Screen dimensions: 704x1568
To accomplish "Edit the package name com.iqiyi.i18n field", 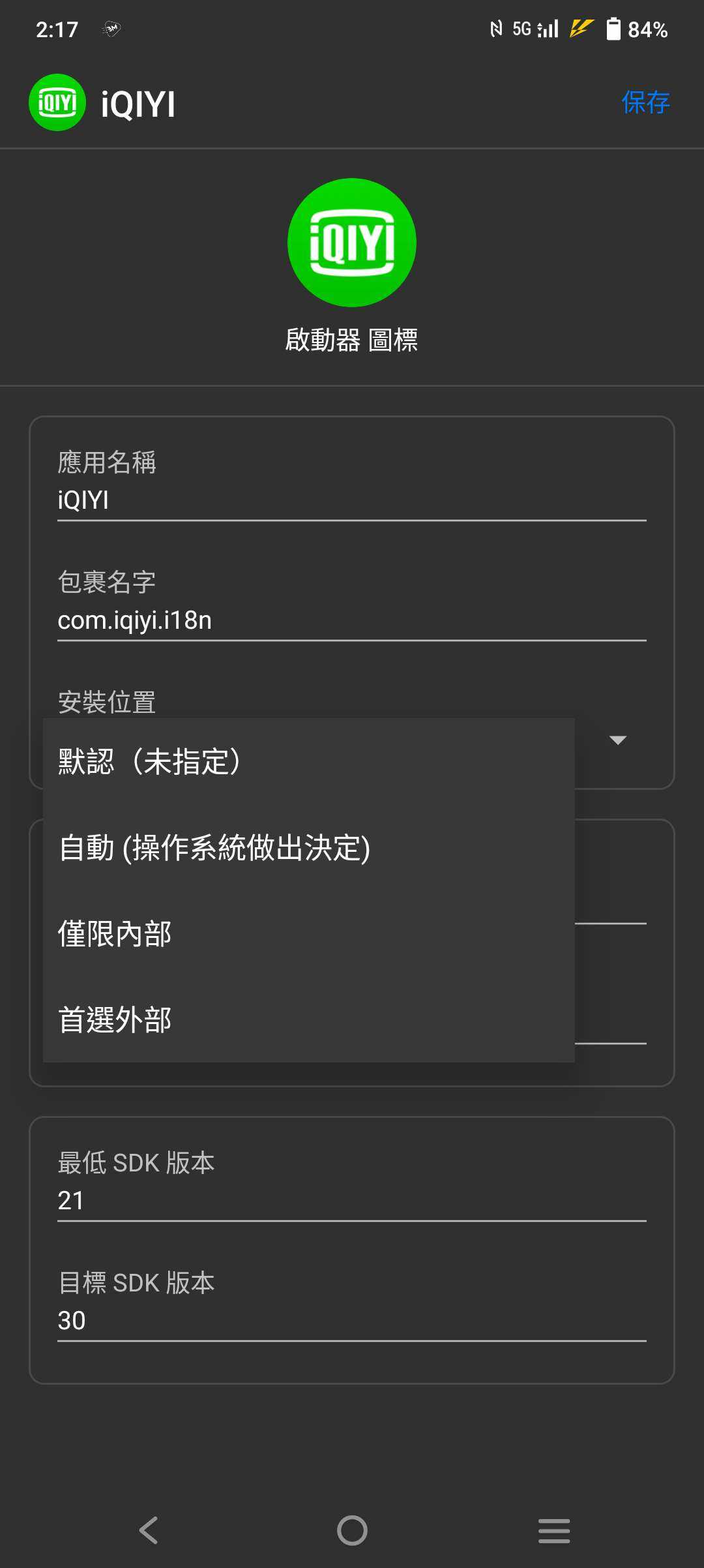I will (352, 620).
